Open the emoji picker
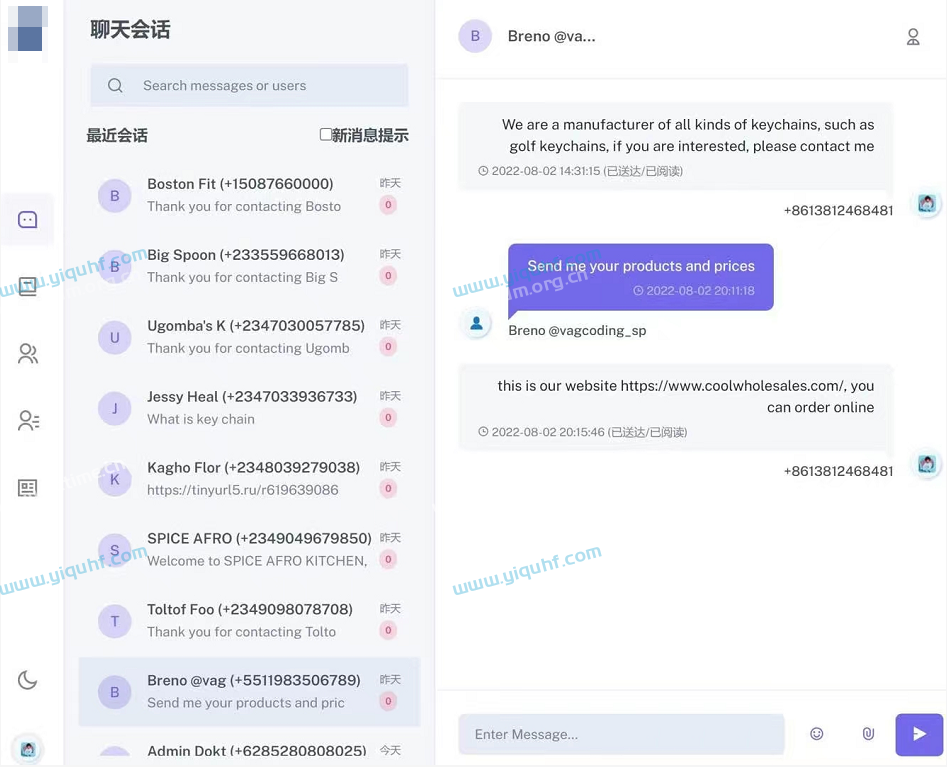 [x=817, y=734]
